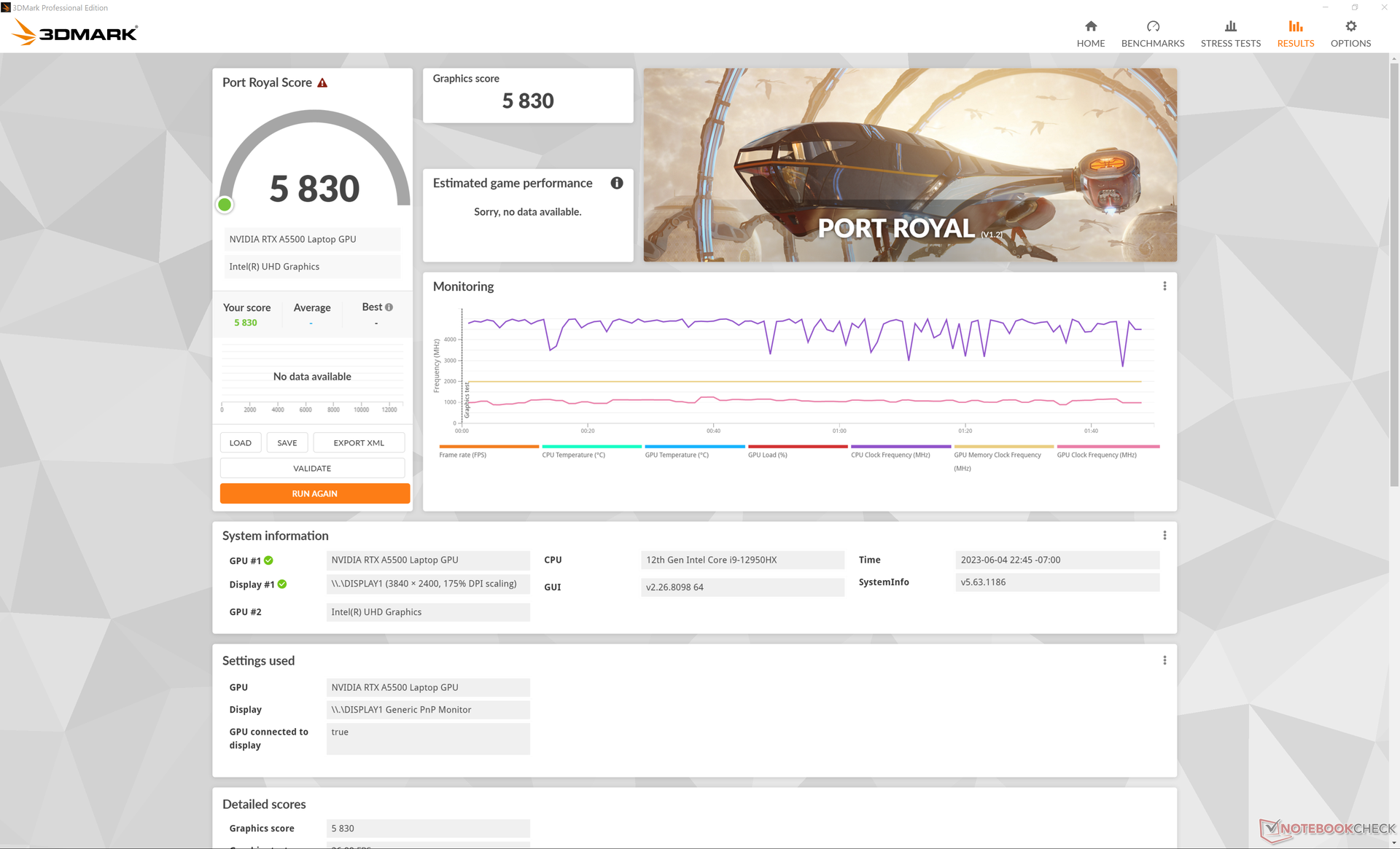Click the green checkmark beside GPU #1
Image resolution: width=1400 pixels, height=849 pixels.
pyautogui.click(x=268, y=560)
